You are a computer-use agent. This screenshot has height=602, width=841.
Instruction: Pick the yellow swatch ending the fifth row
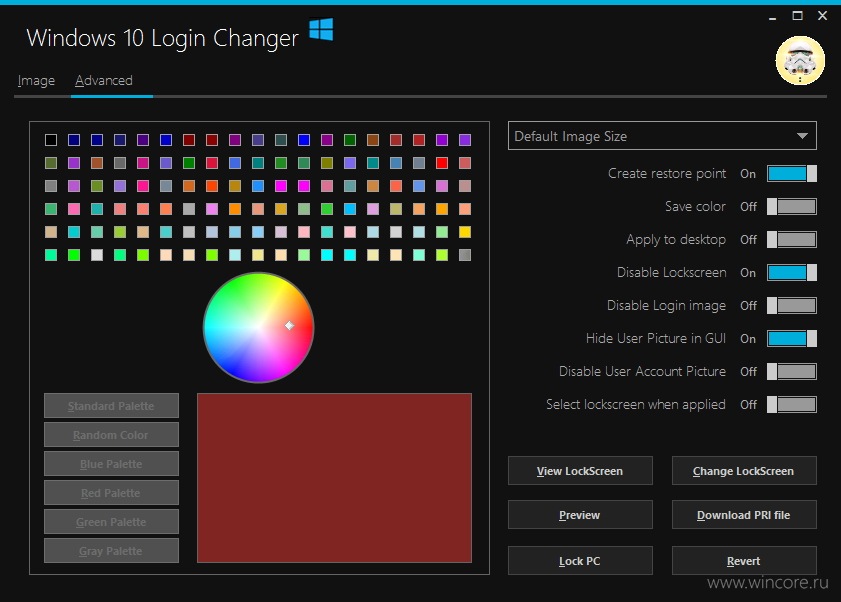tap(465, 232)
